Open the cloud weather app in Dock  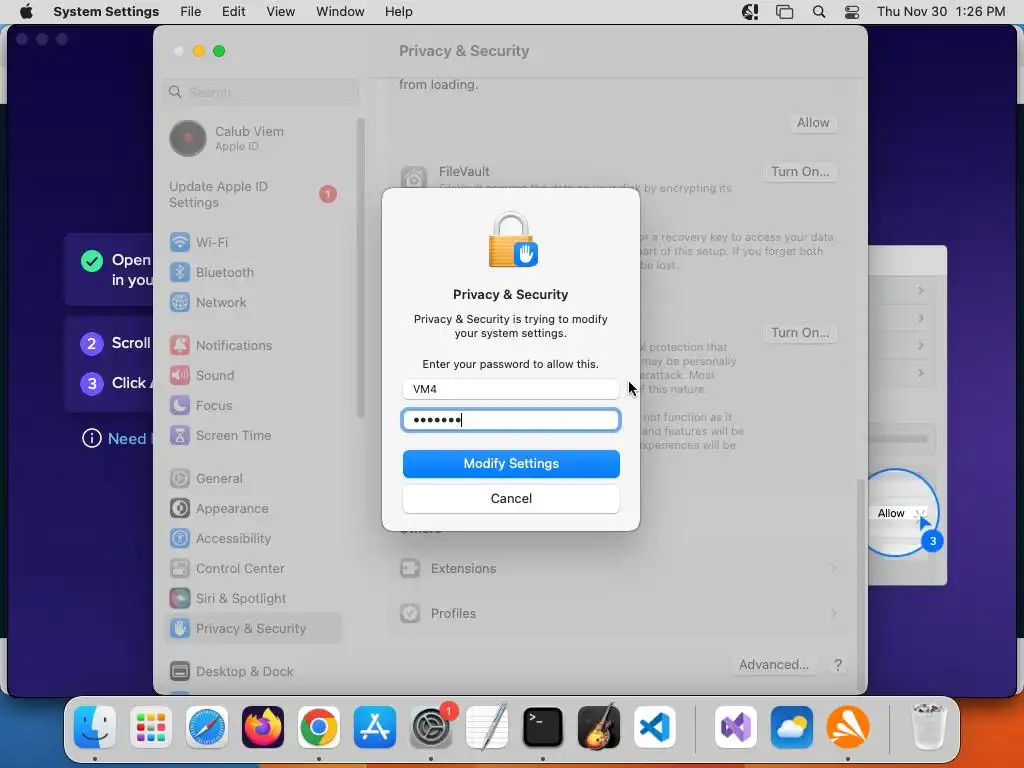(x=792, y=727)
